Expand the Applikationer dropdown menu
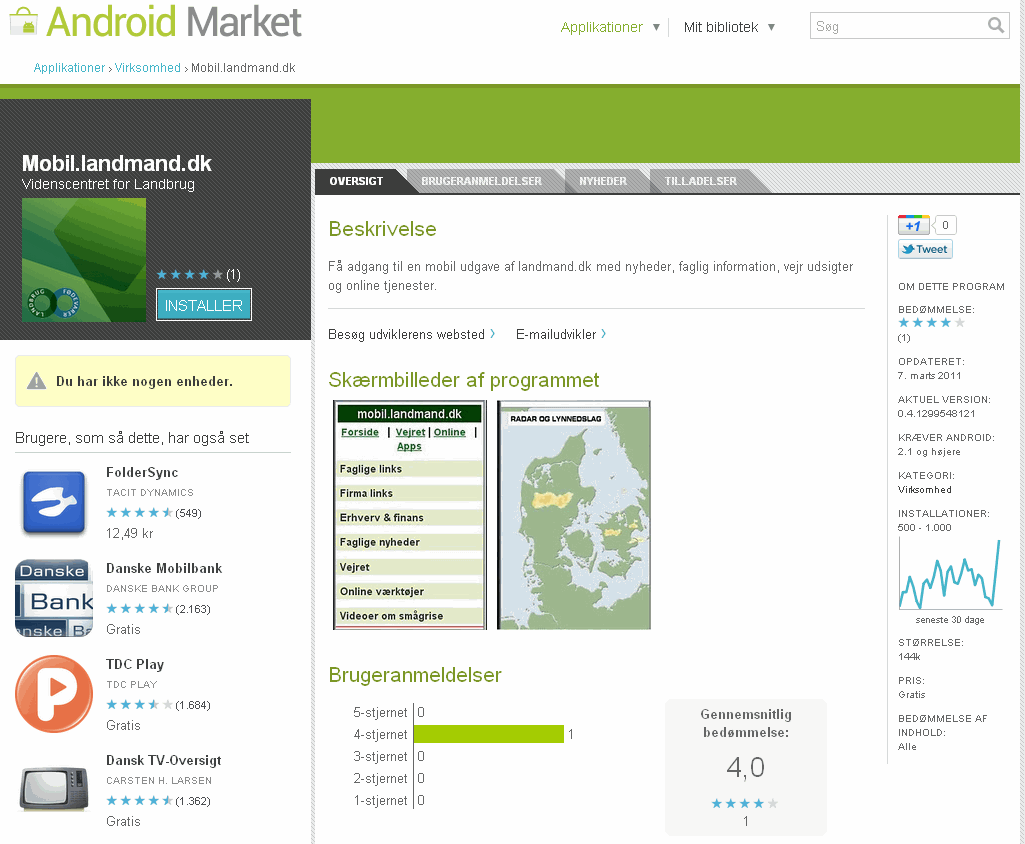Viewport: 1025px width, 844px height. click(610, 27)
